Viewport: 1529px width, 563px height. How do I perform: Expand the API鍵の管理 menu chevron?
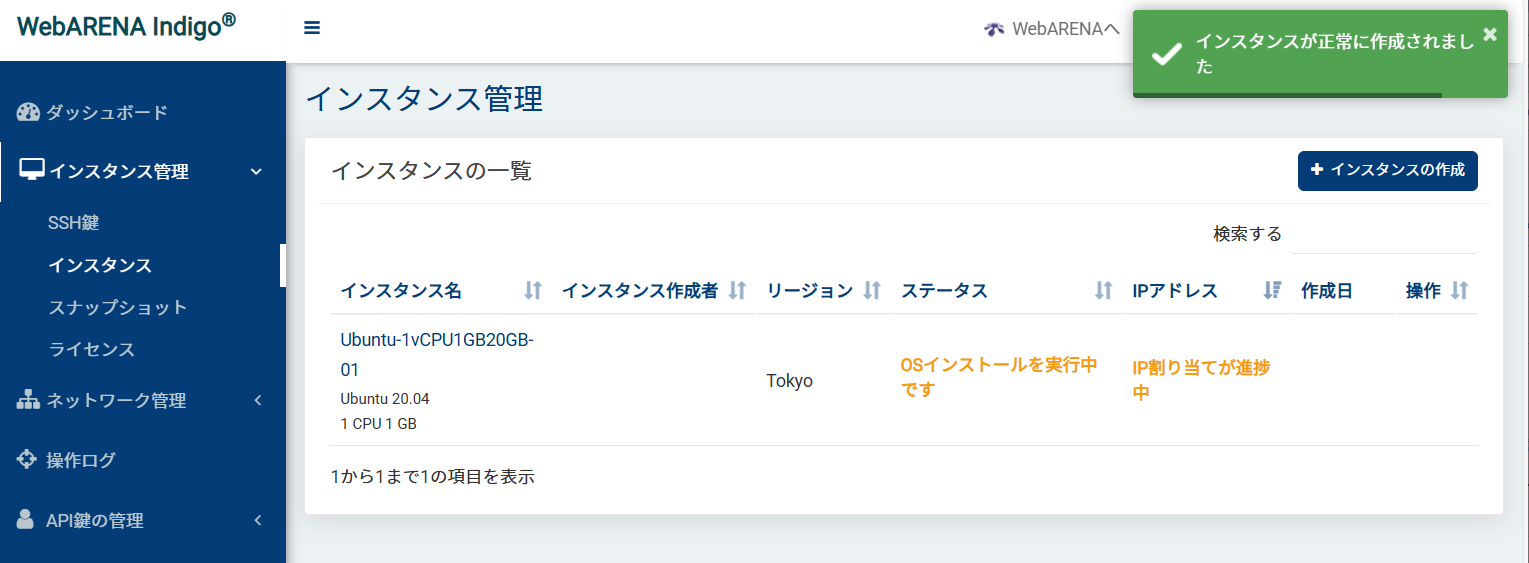tap(257, 520)
